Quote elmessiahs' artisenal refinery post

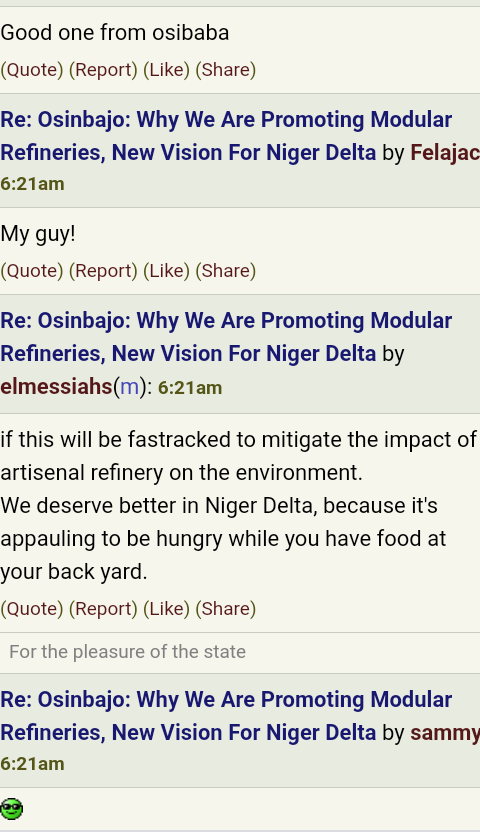[x=32, y=608]
